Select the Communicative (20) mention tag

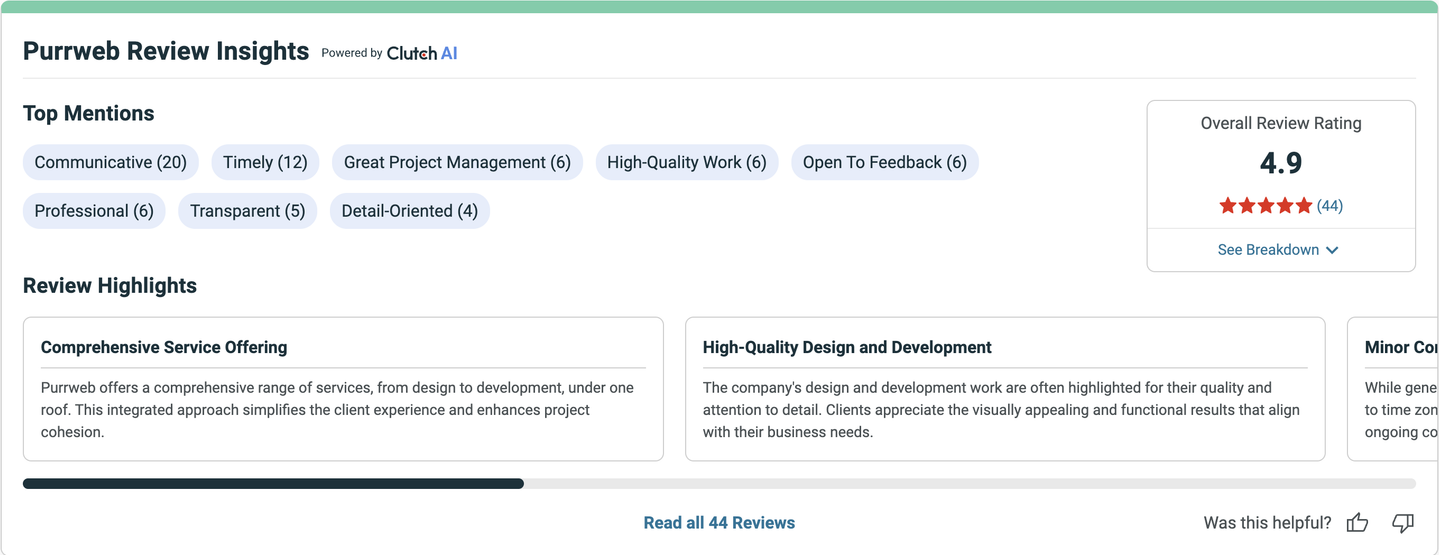tap(111, 162)
